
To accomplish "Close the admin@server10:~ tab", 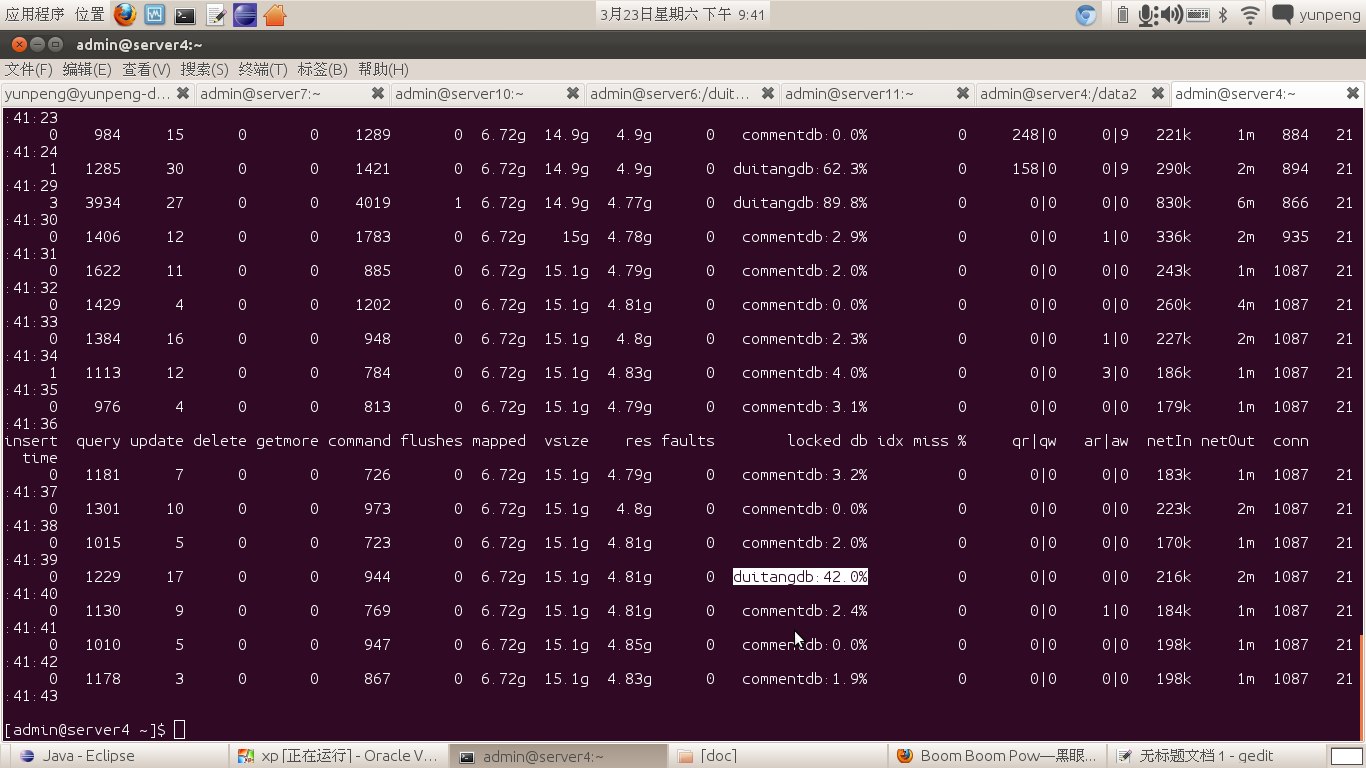I will pyautogui.click(x=573, y=93).
